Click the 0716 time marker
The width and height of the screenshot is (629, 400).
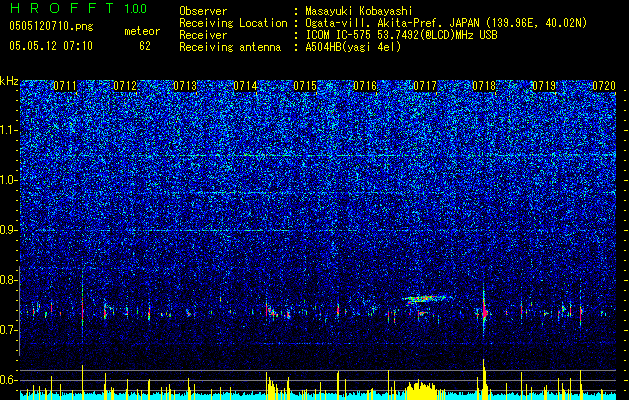coord(365,86)
